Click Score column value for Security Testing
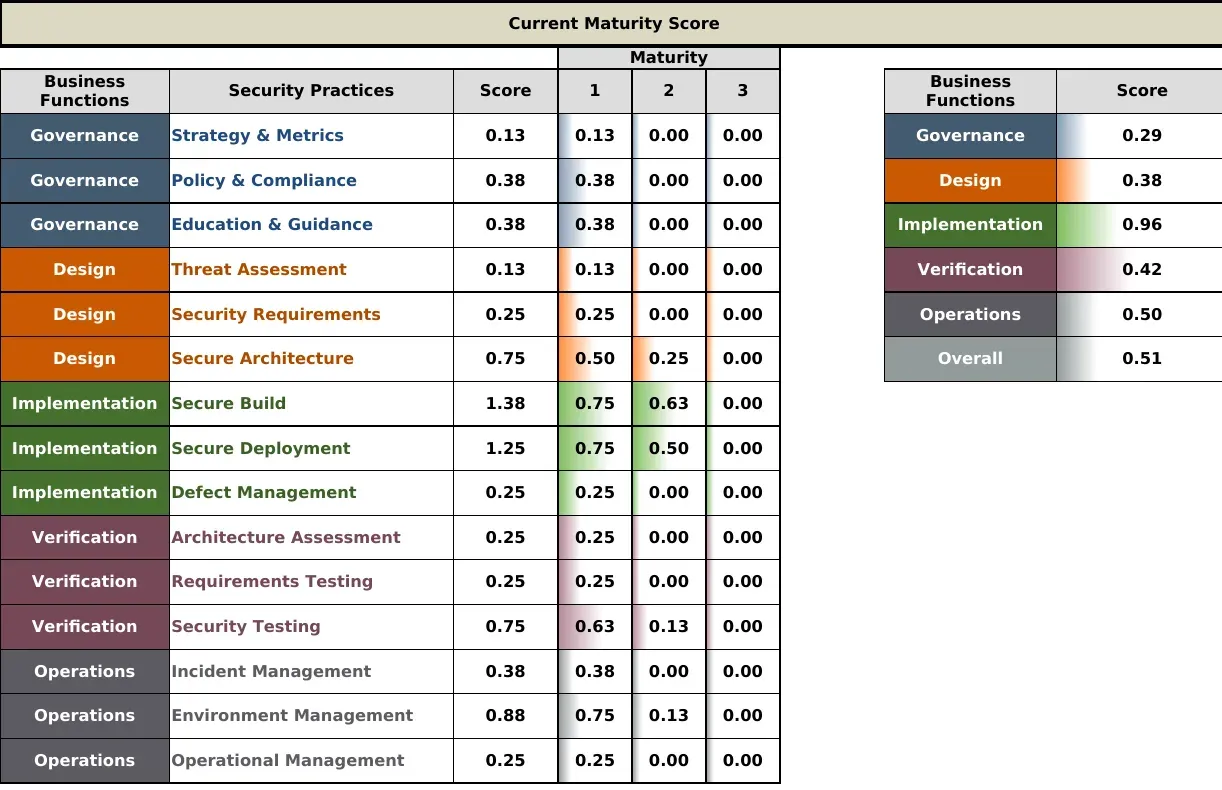 [505, 627]
